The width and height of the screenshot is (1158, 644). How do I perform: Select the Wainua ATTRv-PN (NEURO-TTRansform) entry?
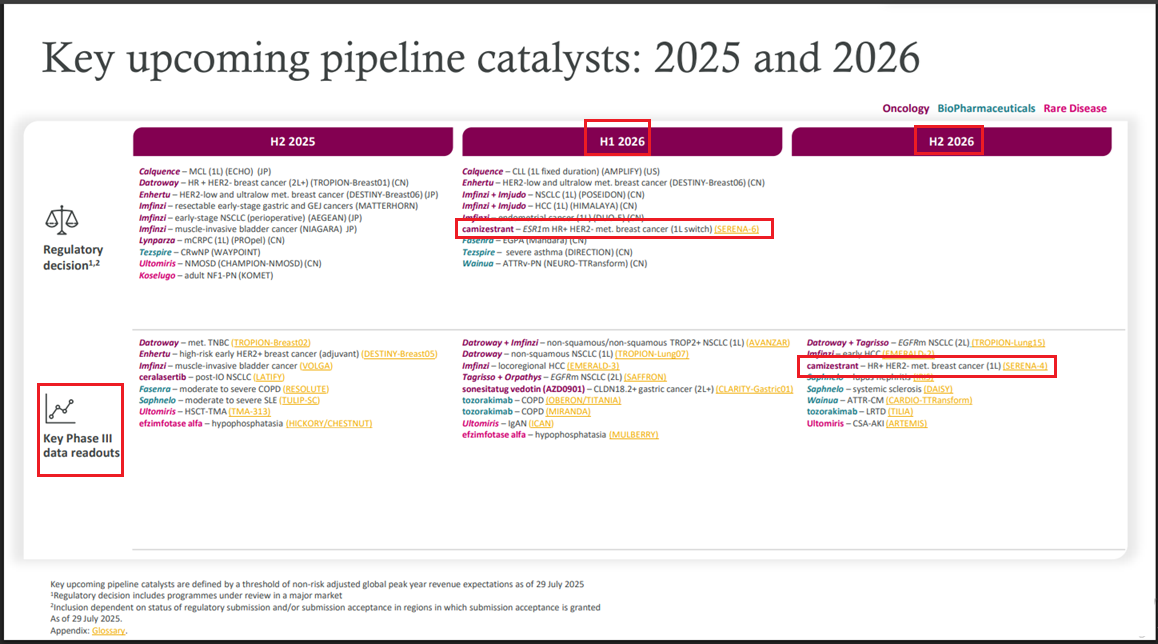point(555,263)
